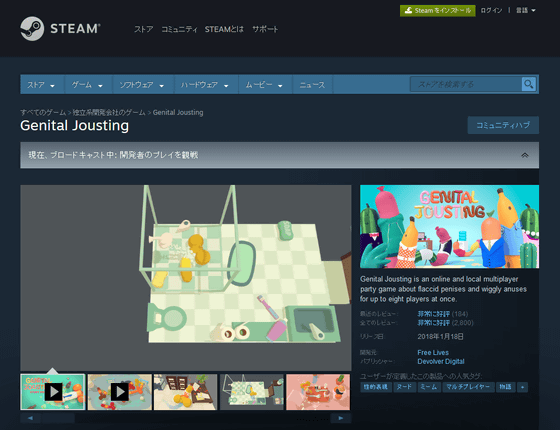Play the second trailer thumbnail
Image resolution: width=560 pixels, height=430 pixels.
click(x=120, y=392)
